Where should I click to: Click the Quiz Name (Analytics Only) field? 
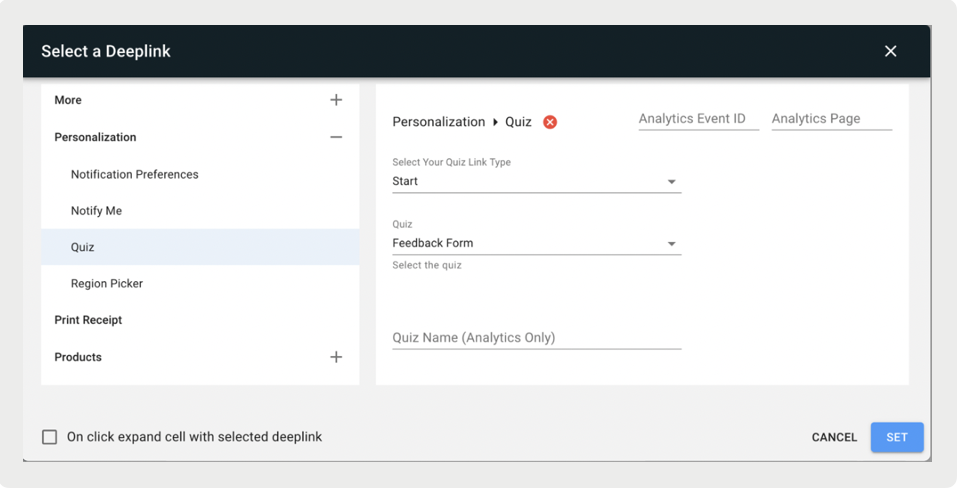(536, 338)
